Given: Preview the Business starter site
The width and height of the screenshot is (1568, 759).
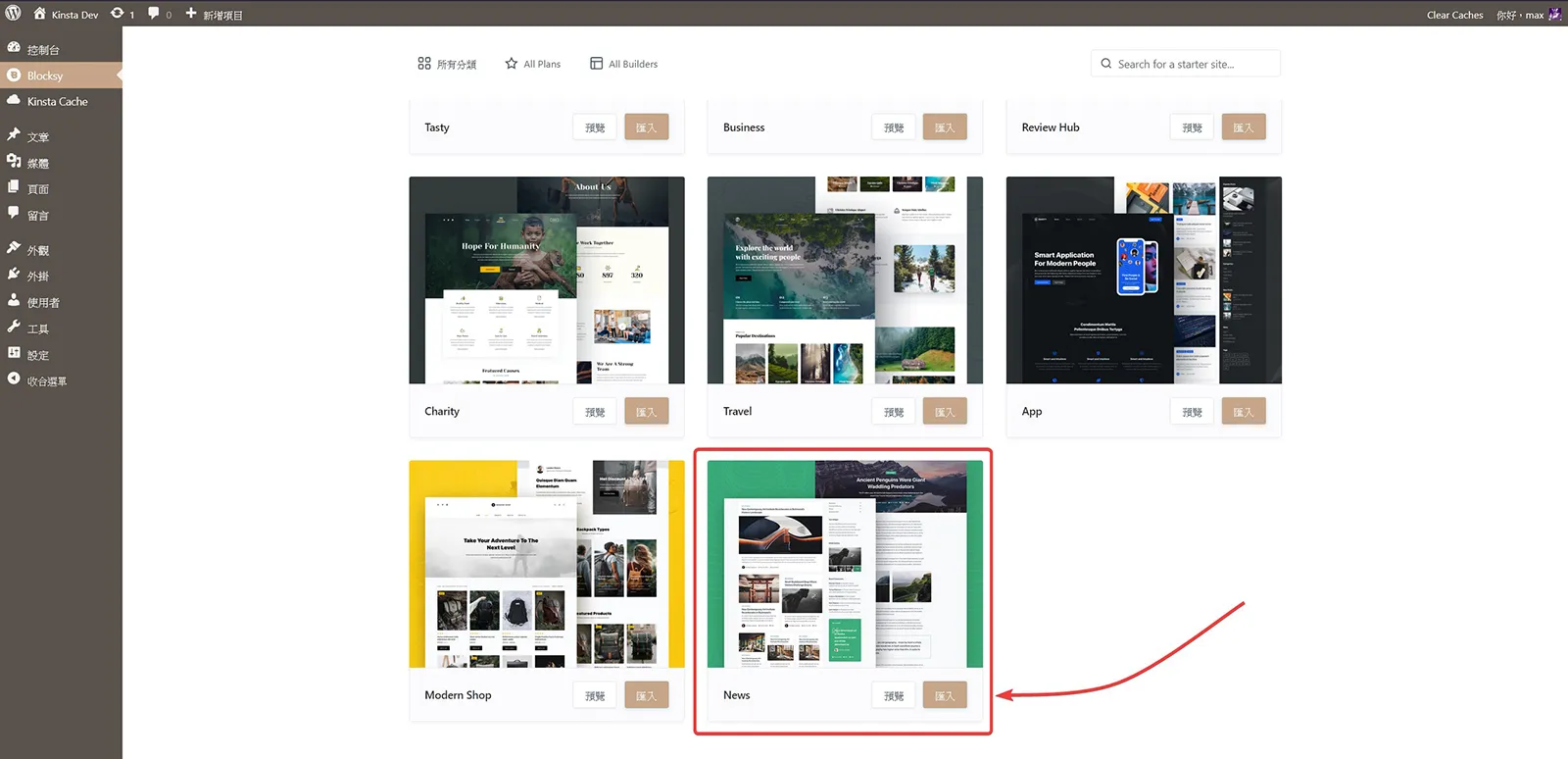Looking at the screenshot, I should [x=894, y=127].
